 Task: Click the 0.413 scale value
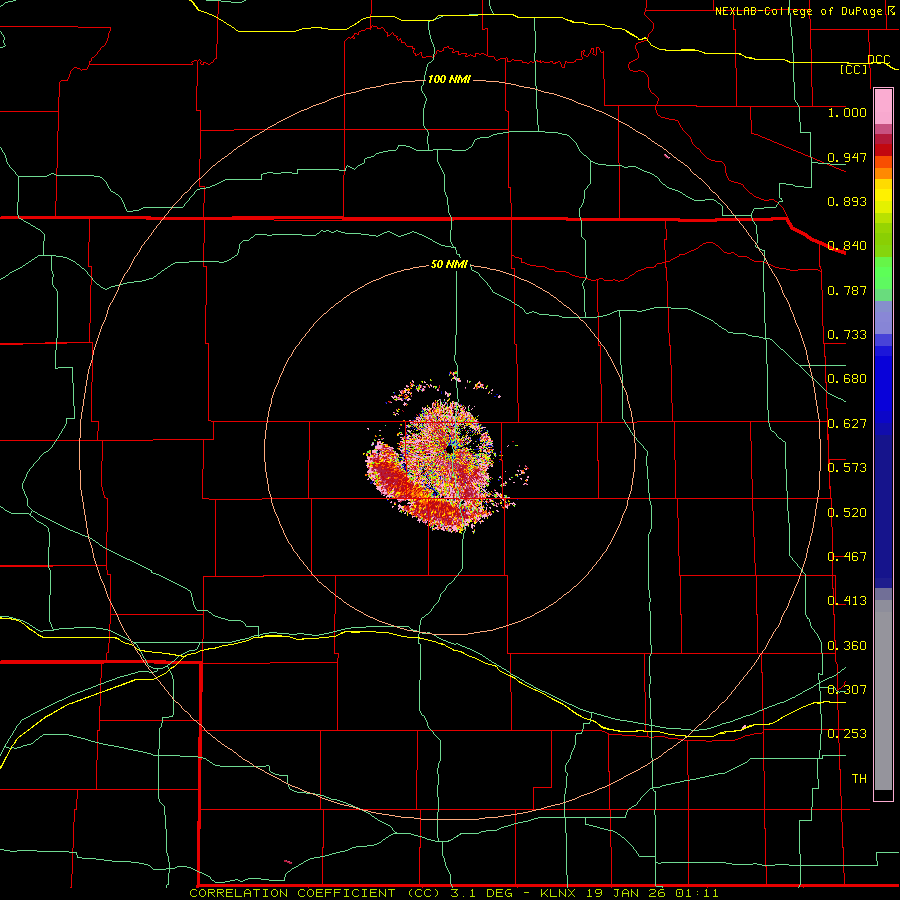pos(847,600)
